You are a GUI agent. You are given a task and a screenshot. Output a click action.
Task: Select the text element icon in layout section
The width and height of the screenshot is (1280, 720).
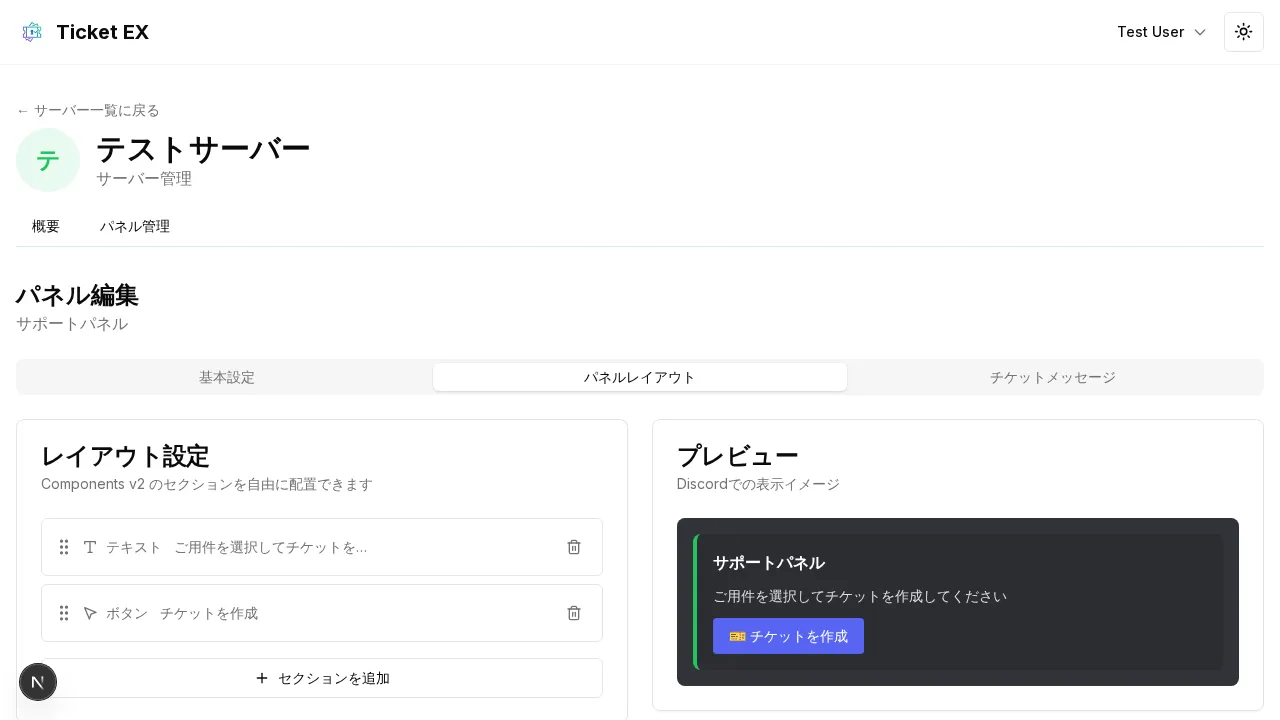point(90,547)
